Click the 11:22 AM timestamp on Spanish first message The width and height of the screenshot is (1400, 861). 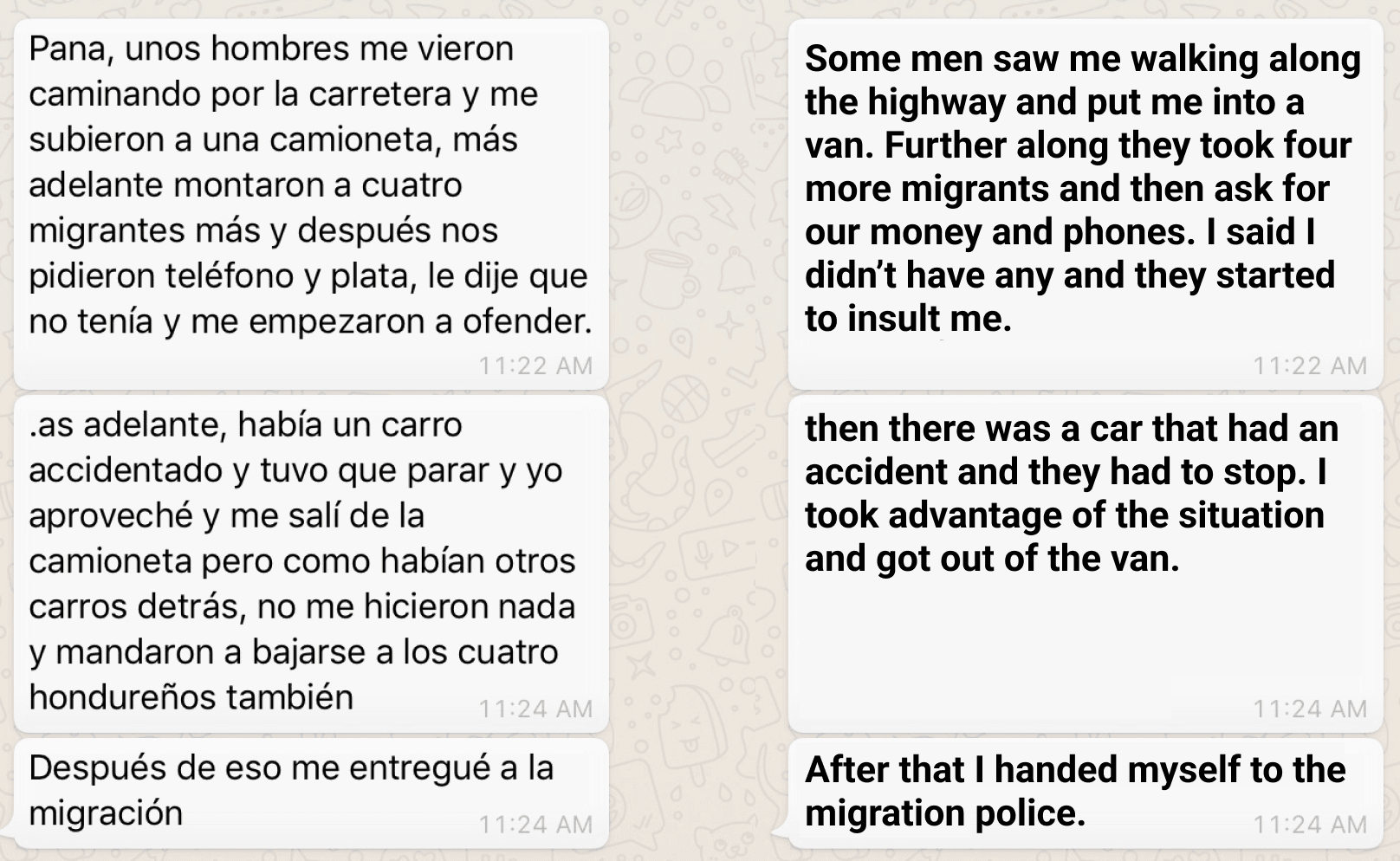pos(535,366)
